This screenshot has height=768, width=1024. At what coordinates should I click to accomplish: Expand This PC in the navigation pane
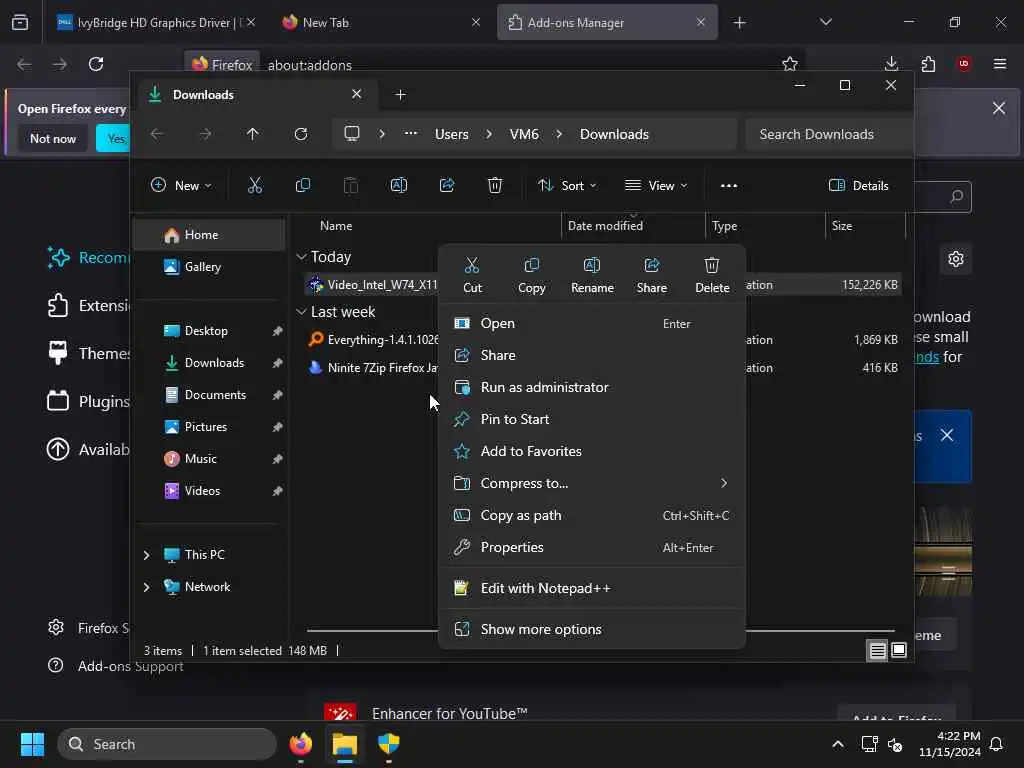(x=146, y=554)
